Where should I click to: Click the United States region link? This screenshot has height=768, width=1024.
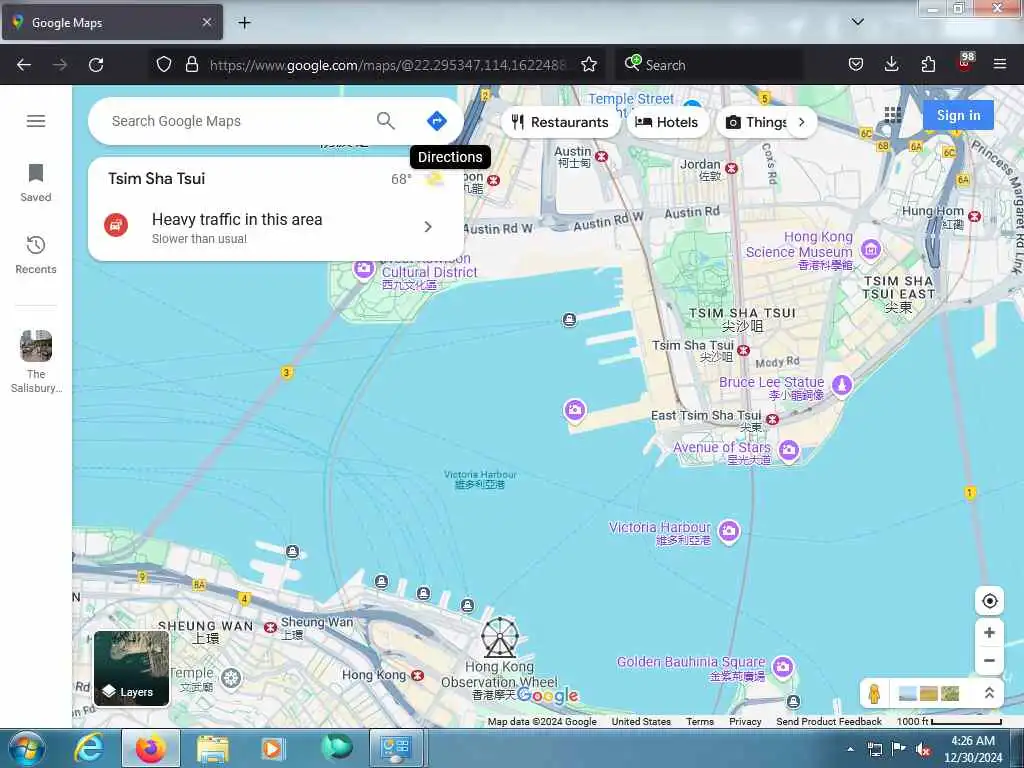pyautogui.click(x=641, y=722)
